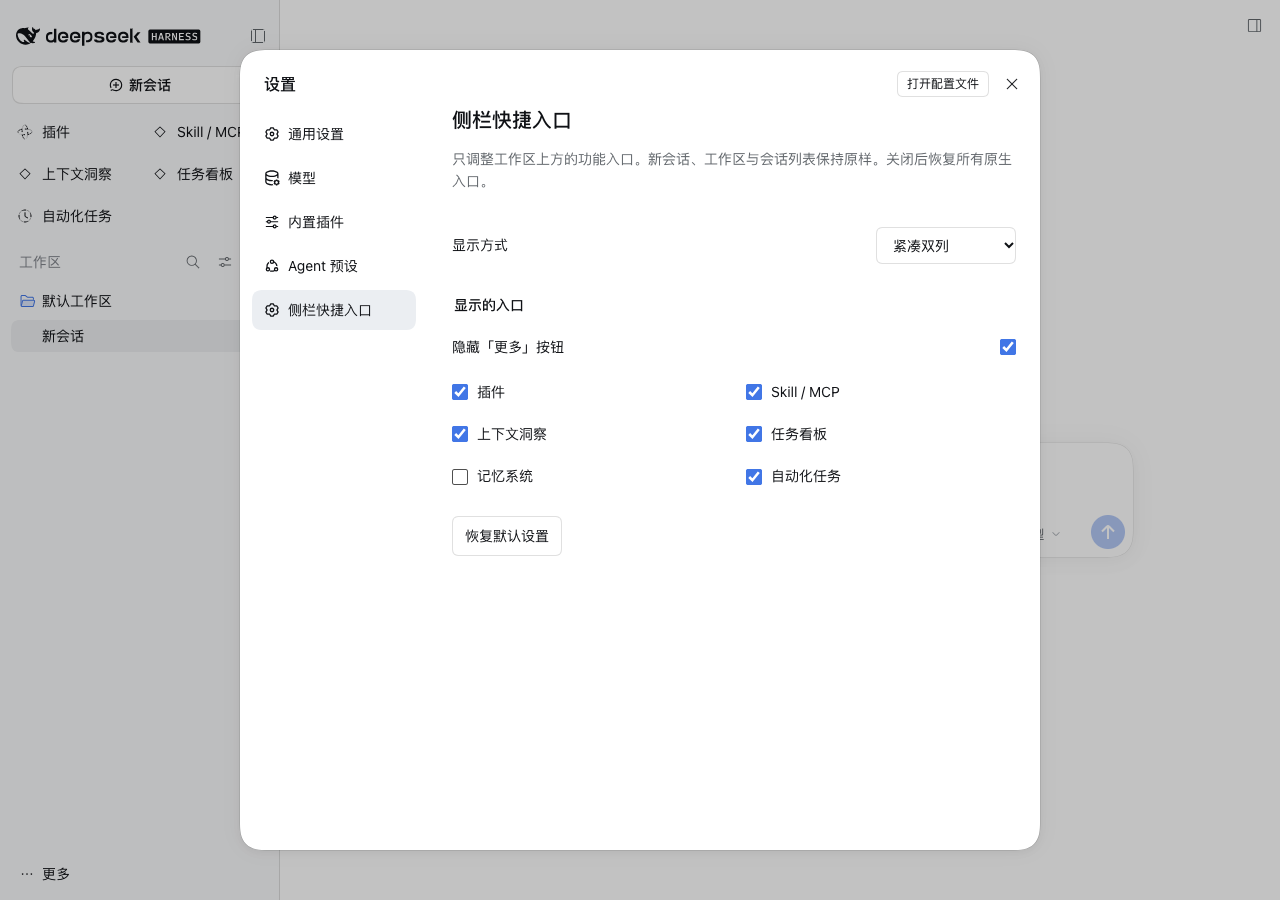Image resolution: width=1280 pixels, height=900 pixels.
Task: Open 自动化任务 clock icon in sidebar
Action: (x=25, y=216)
